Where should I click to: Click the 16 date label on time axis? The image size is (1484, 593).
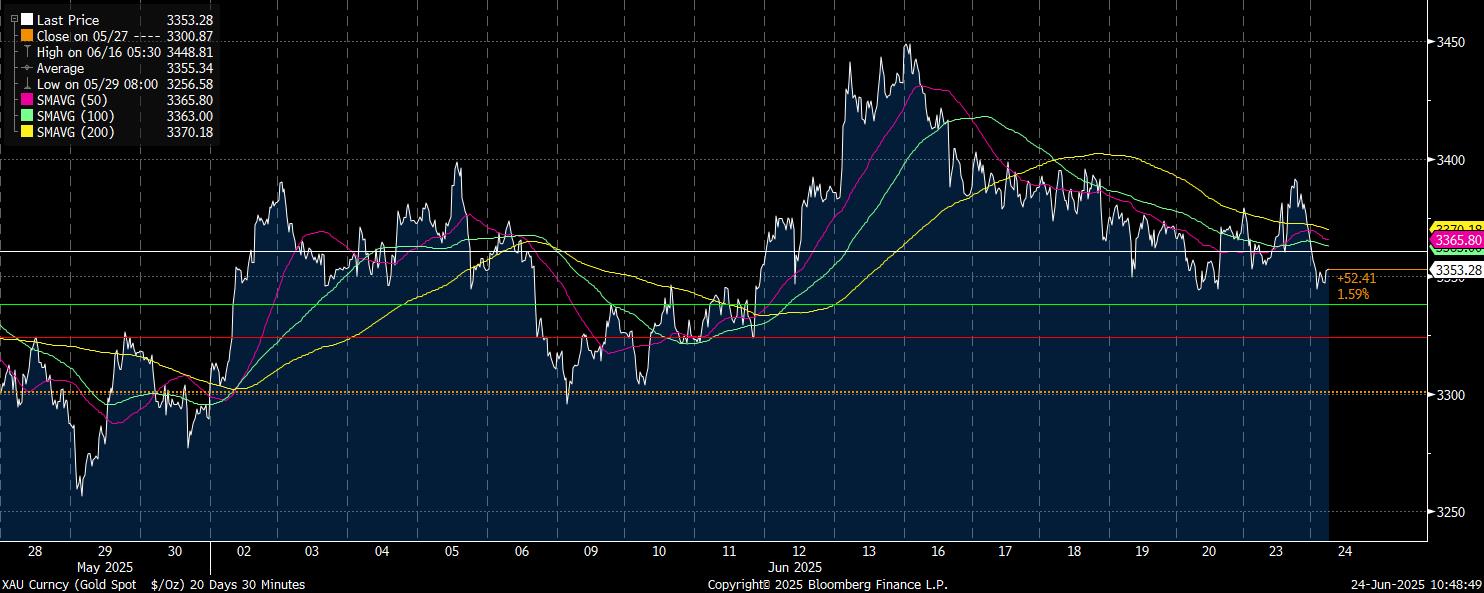[x=937, y=552]
